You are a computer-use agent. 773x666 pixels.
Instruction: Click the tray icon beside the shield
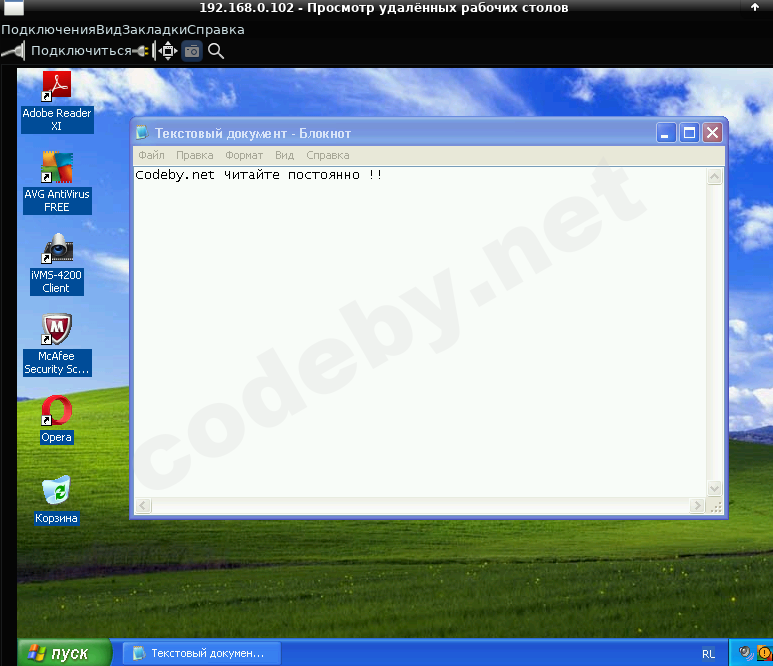[746, 653]
